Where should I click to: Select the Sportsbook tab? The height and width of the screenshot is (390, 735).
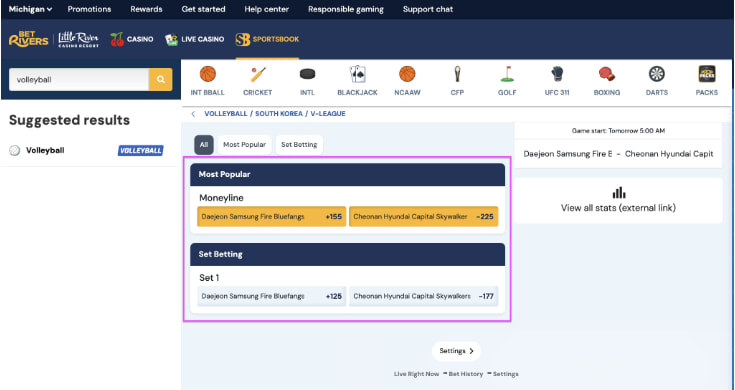click(x=267, y=39)
